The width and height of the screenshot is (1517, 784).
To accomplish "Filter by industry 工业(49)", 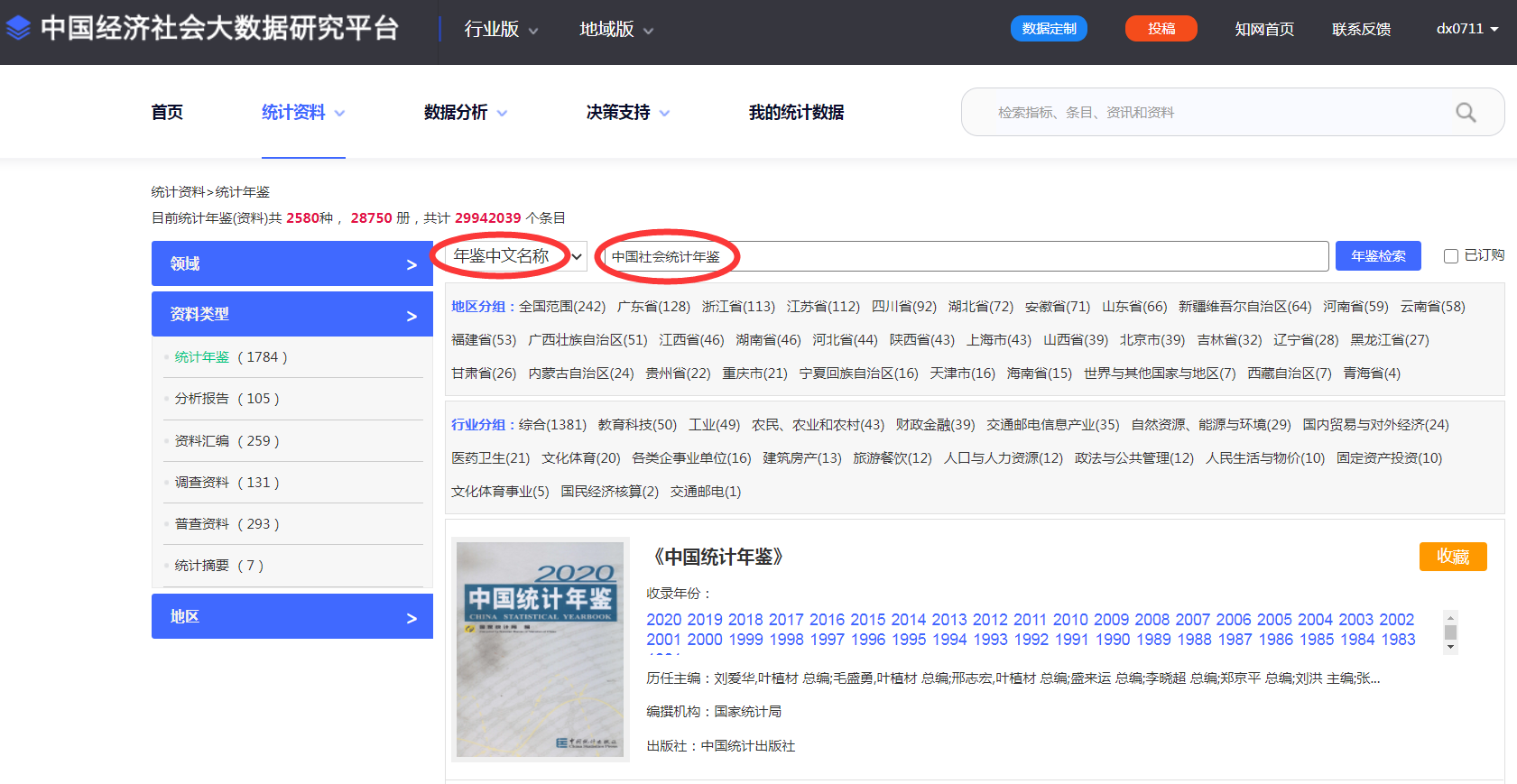I will (714, 425).
